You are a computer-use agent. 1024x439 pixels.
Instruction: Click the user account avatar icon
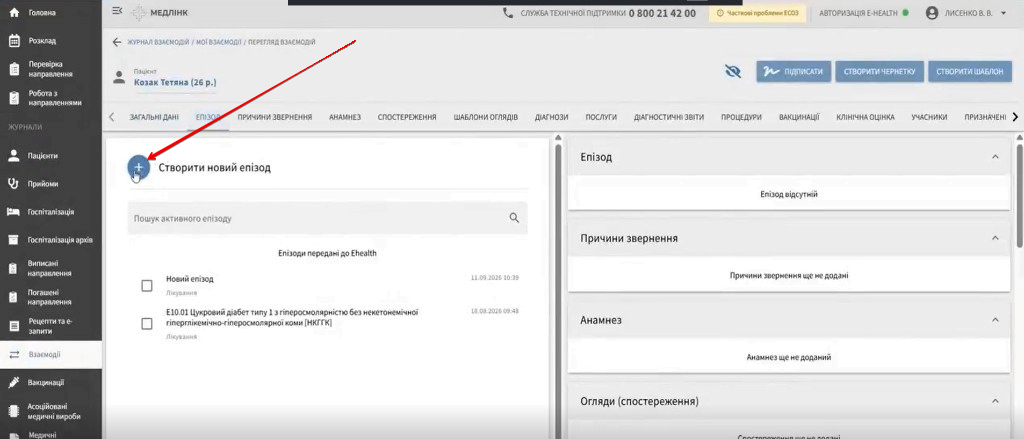(x=932, y=12)
